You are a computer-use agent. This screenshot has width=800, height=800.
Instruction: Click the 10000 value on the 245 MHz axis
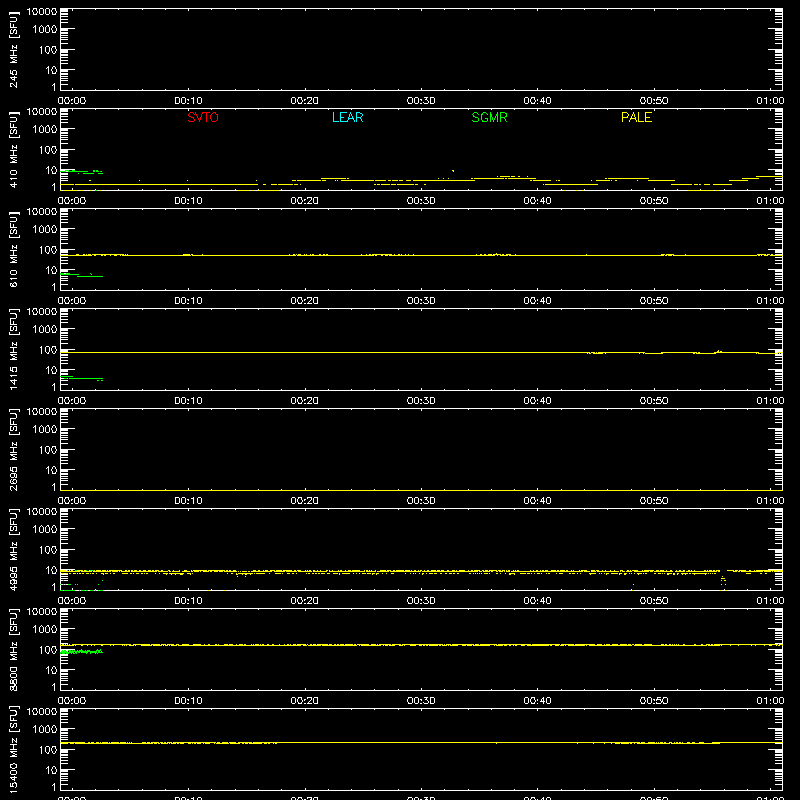click(42, 12)
